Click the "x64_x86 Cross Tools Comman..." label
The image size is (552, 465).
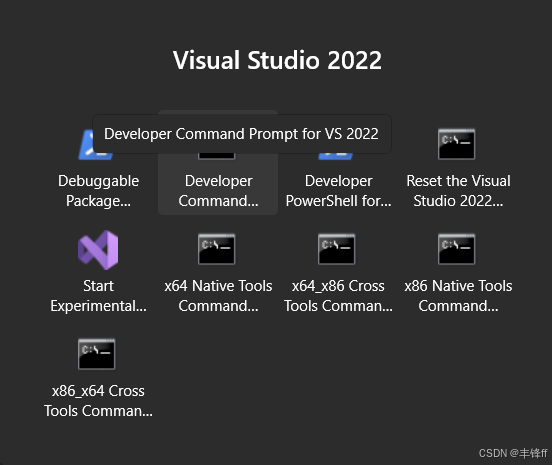[x=338, y=296]
